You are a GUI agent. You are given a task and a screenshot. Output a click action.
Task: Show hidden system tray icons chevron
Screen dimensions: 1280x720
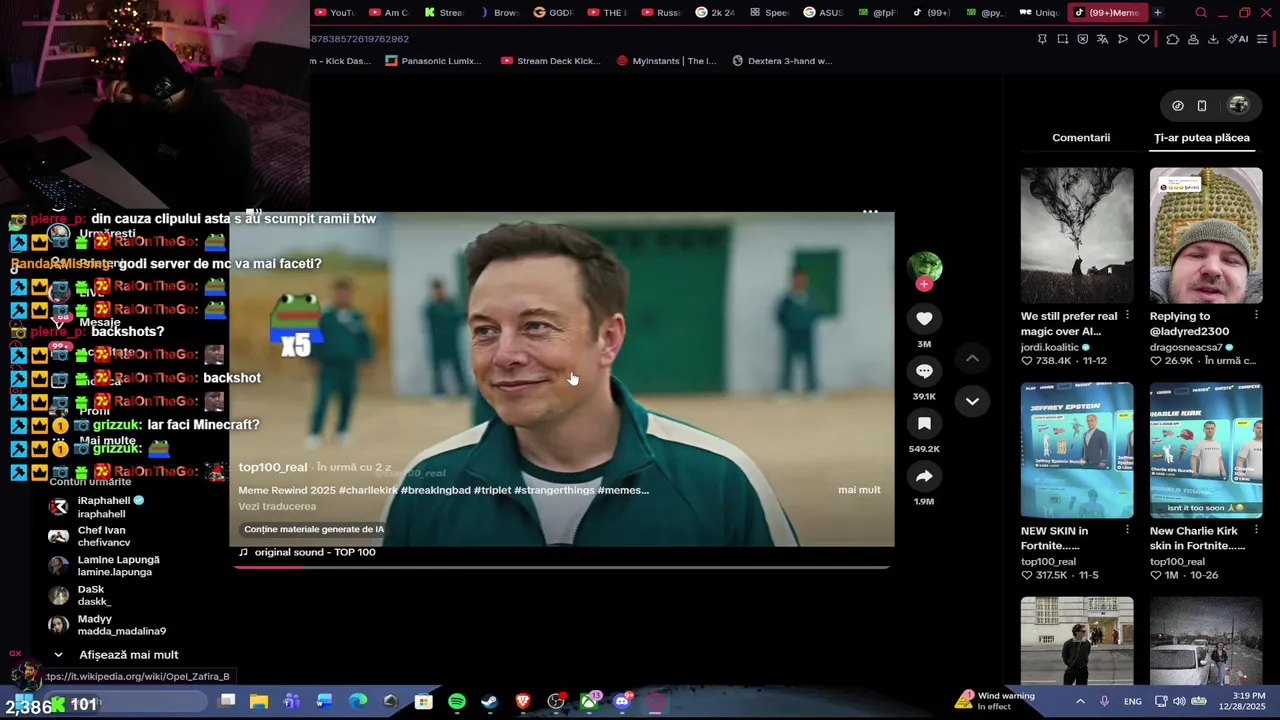pyautogui.click(x=1080, y=702)
